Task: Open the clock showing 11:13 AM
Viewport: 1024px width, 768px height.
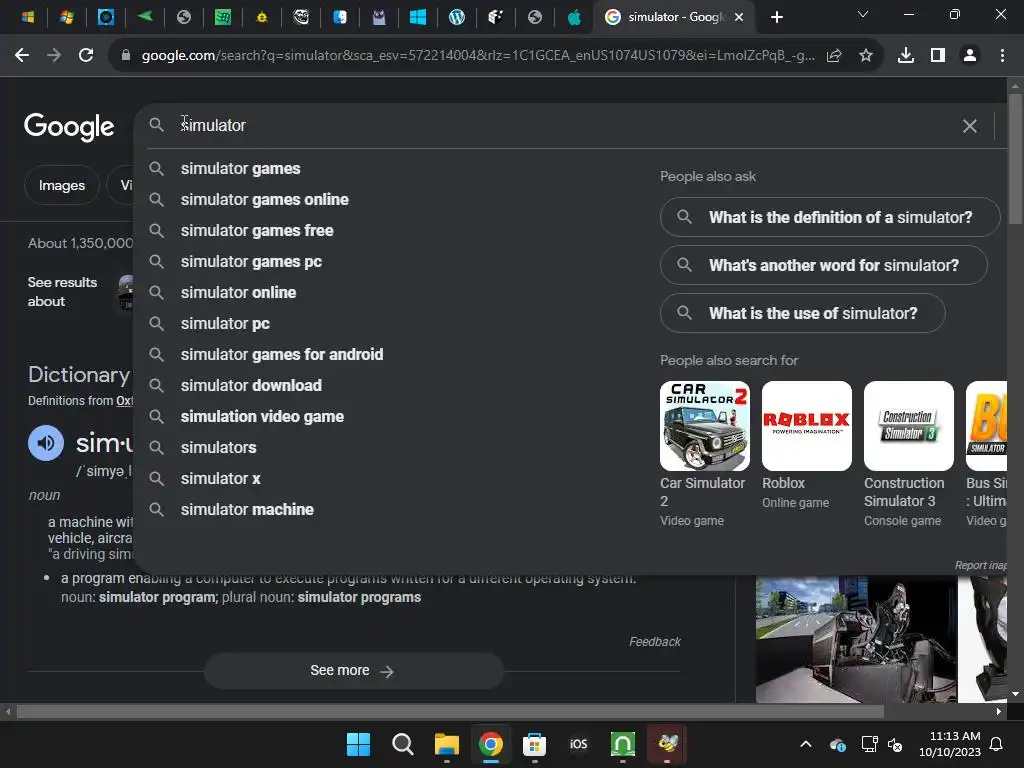Action: coord(950,744)
